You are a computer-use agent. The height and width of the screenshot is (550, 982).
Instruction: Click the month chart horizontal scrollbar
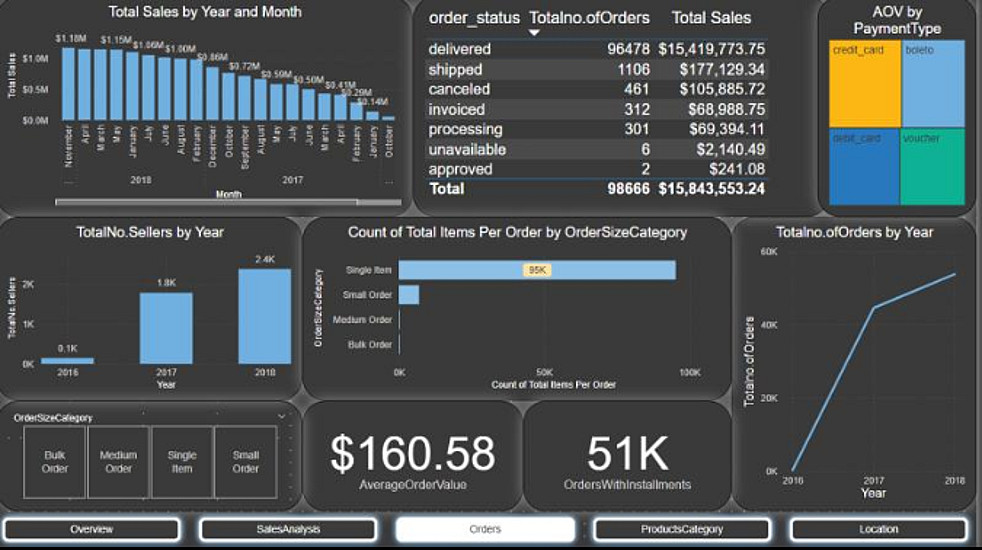207,202
